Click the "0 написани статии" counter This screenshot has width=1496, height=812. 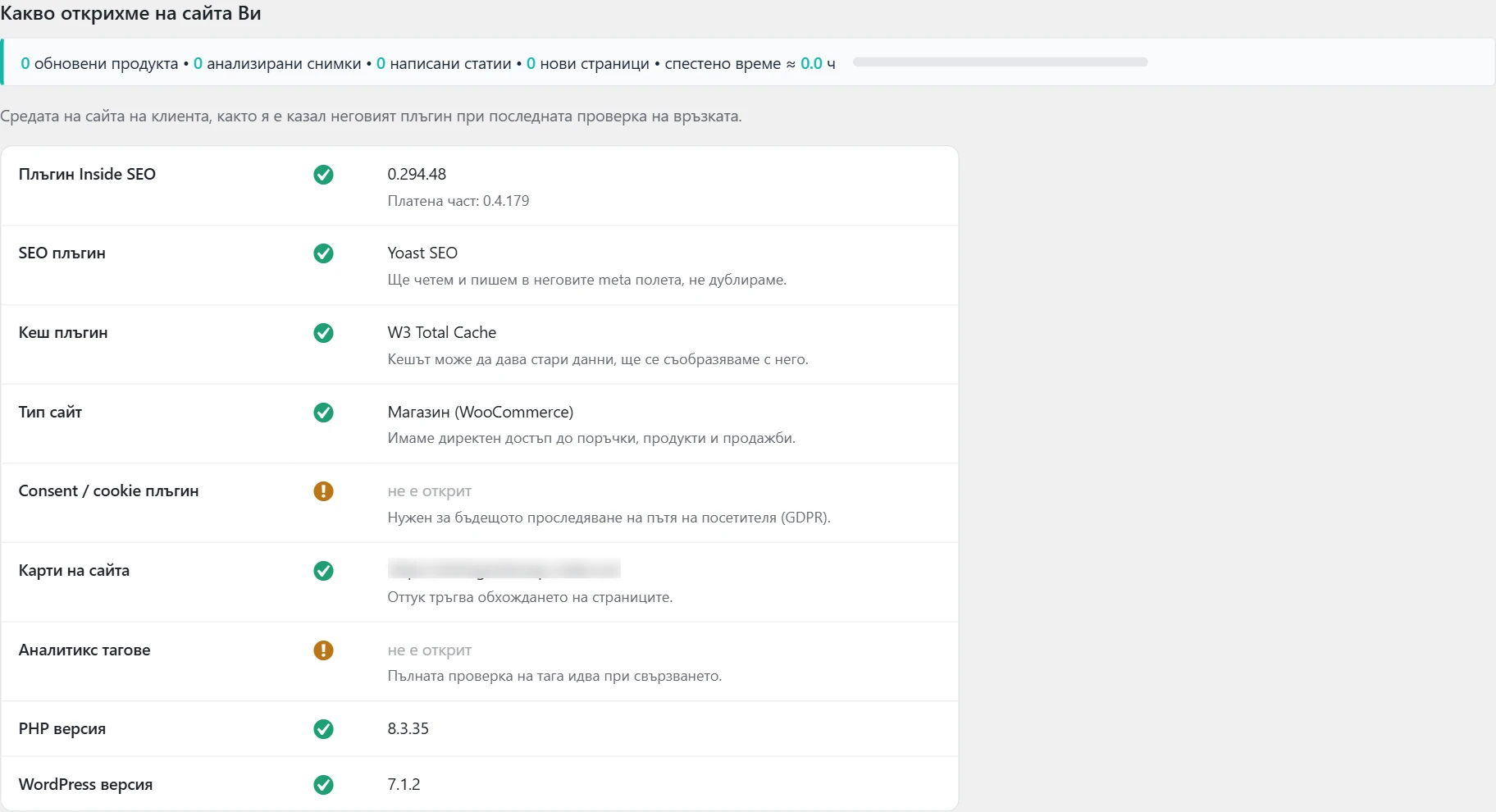(444, 64)
